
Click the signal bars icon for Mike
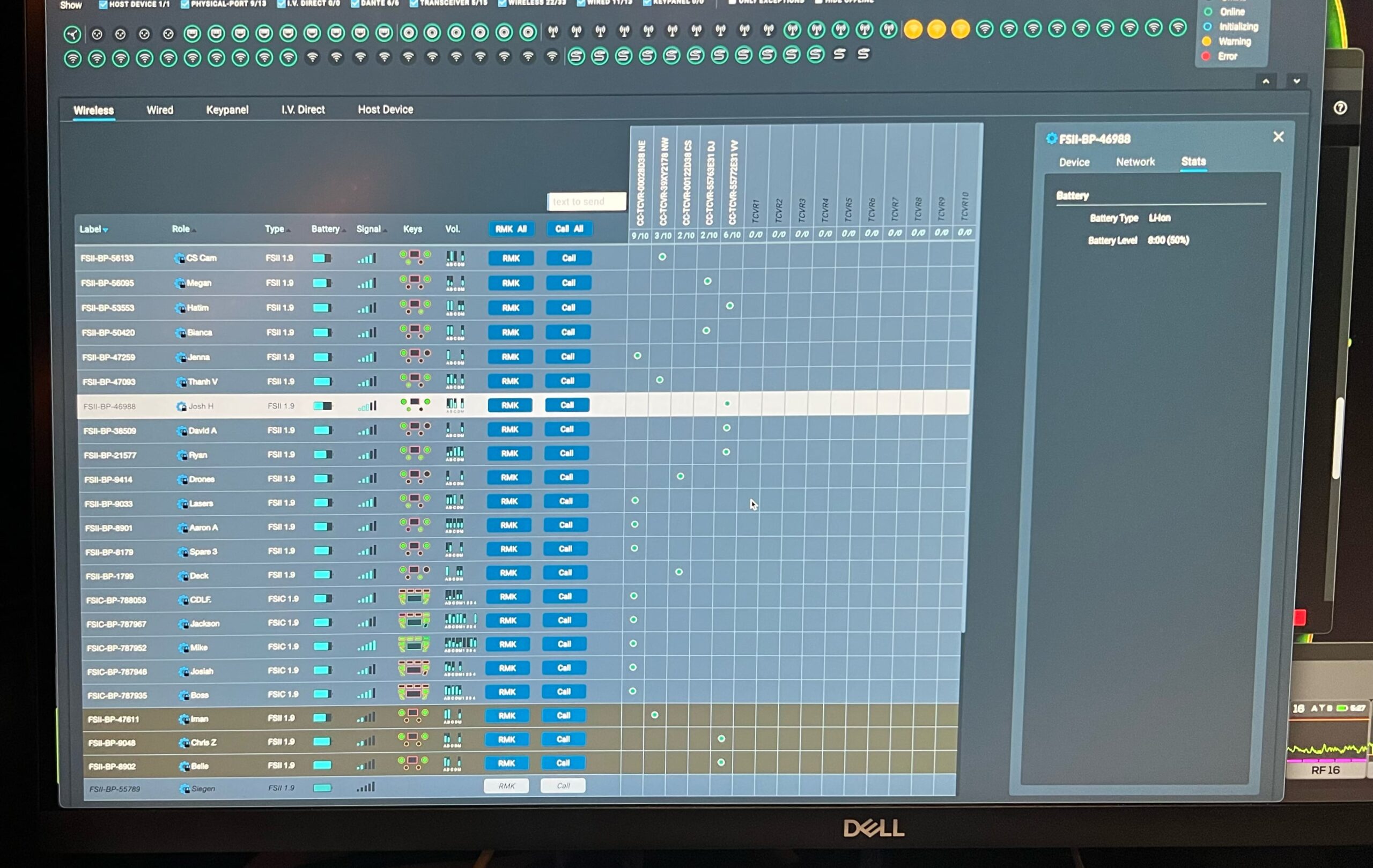pos(367,646)
